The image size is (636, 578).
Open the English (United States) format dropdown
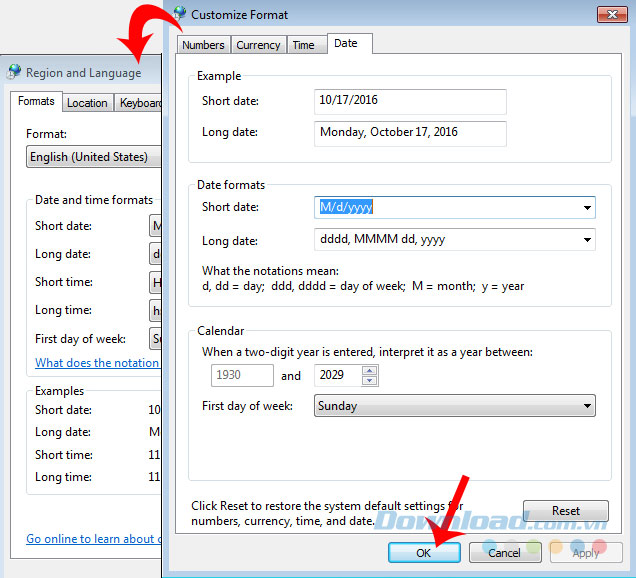(x=94, y=157)
